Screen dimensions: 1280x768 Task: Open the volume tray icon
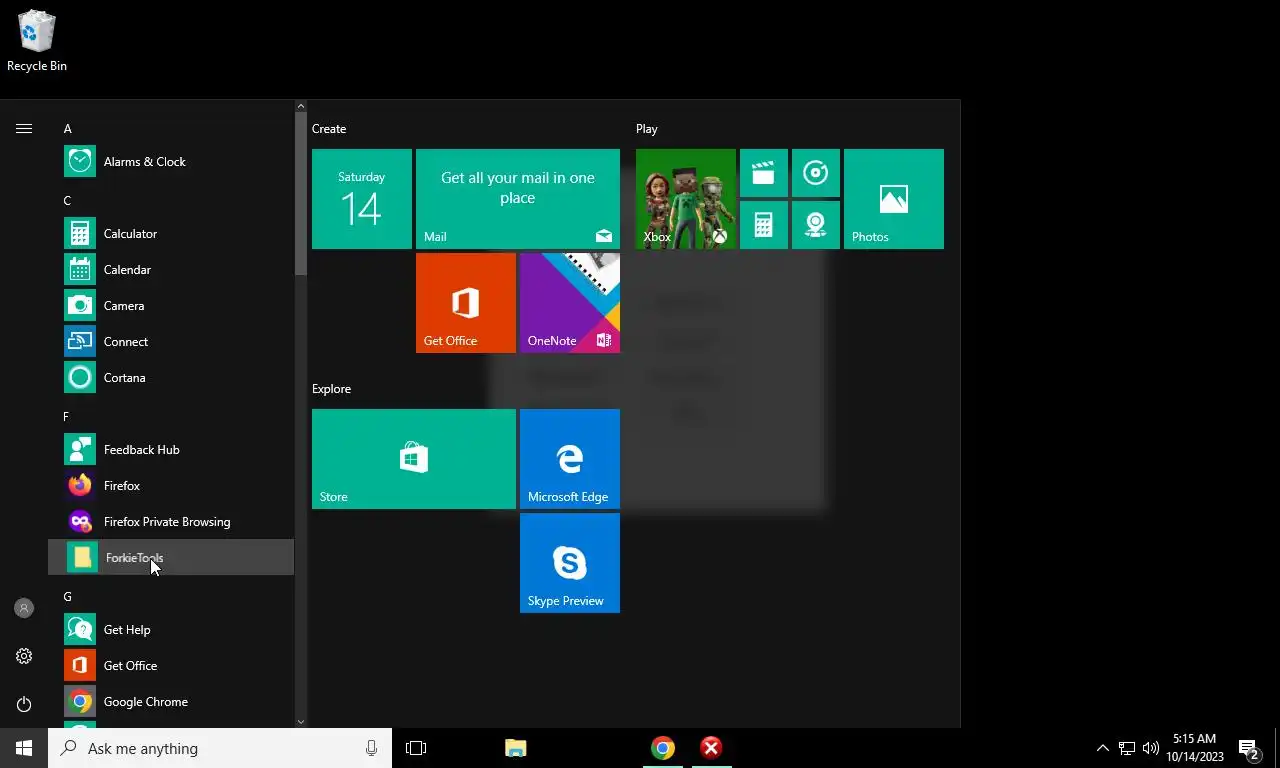[1151, 748]
